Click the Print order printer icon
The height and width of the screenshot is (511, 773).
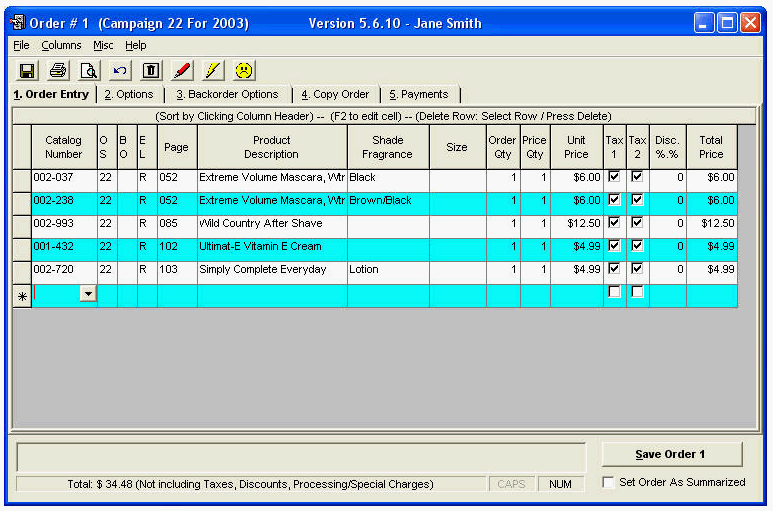[x=58, y=70]
